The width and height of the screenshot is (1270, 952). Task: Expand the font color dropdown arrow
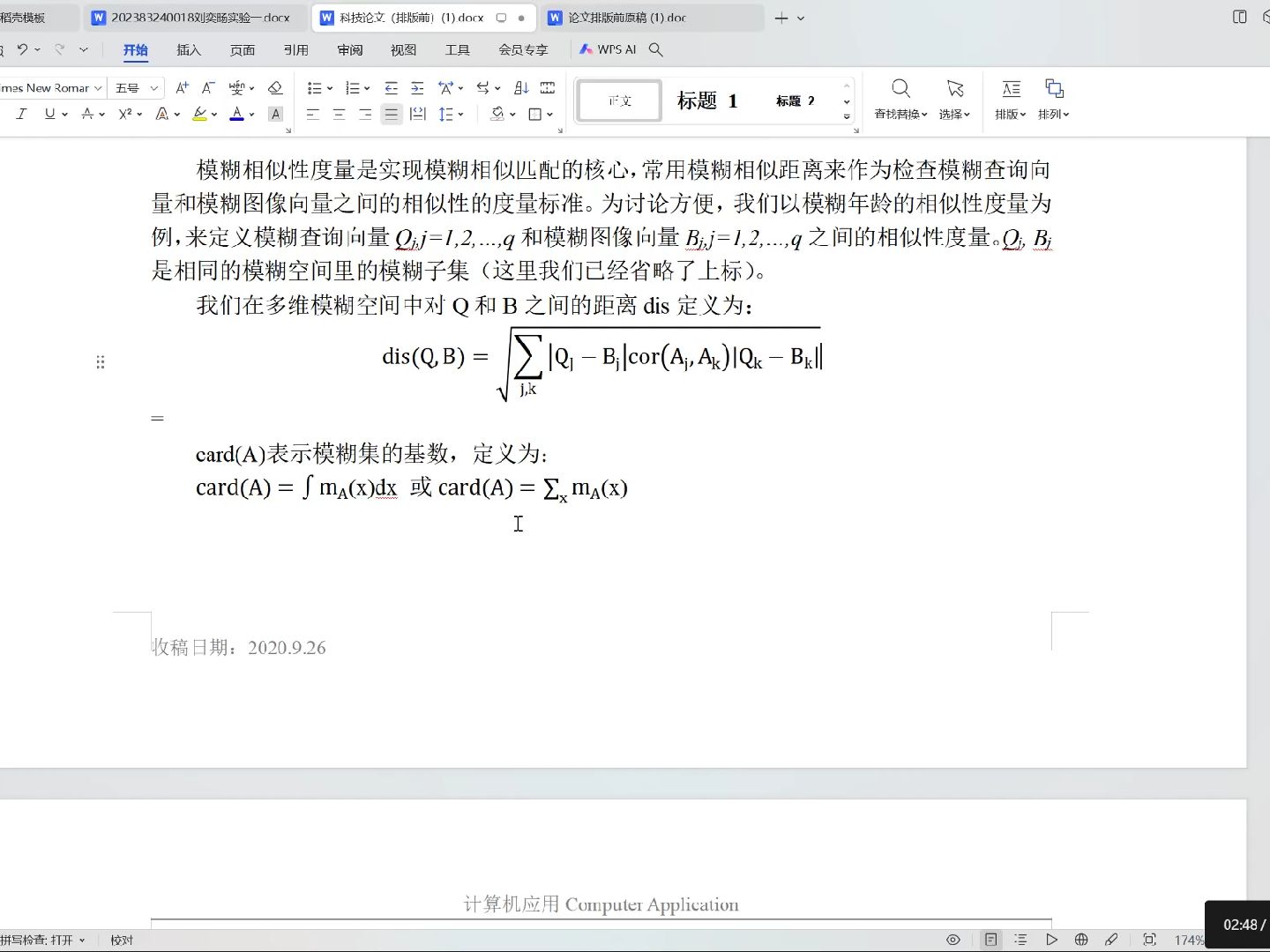(251, 115)
